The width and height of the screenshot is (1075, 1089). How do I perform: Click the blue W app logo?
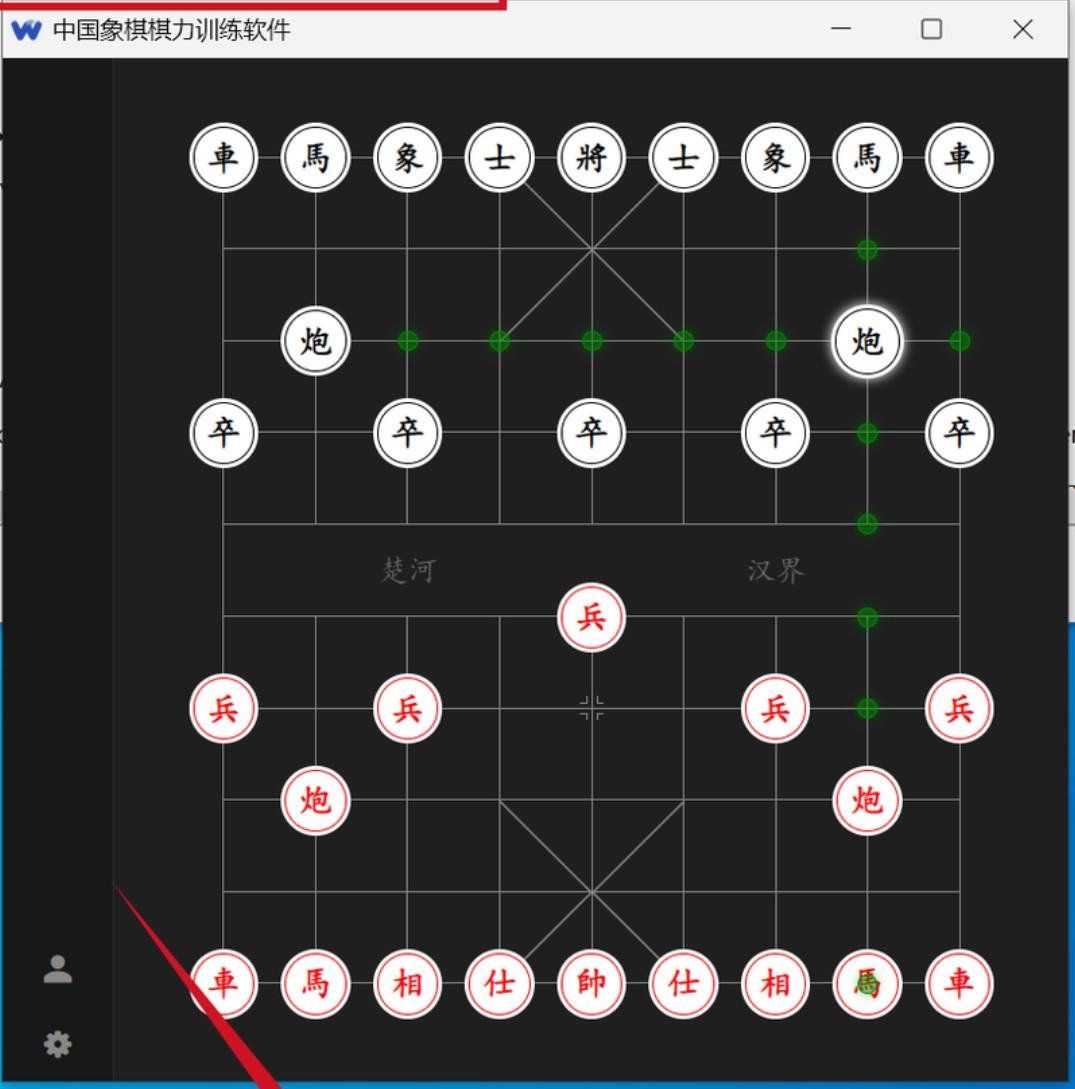point(26,30)
